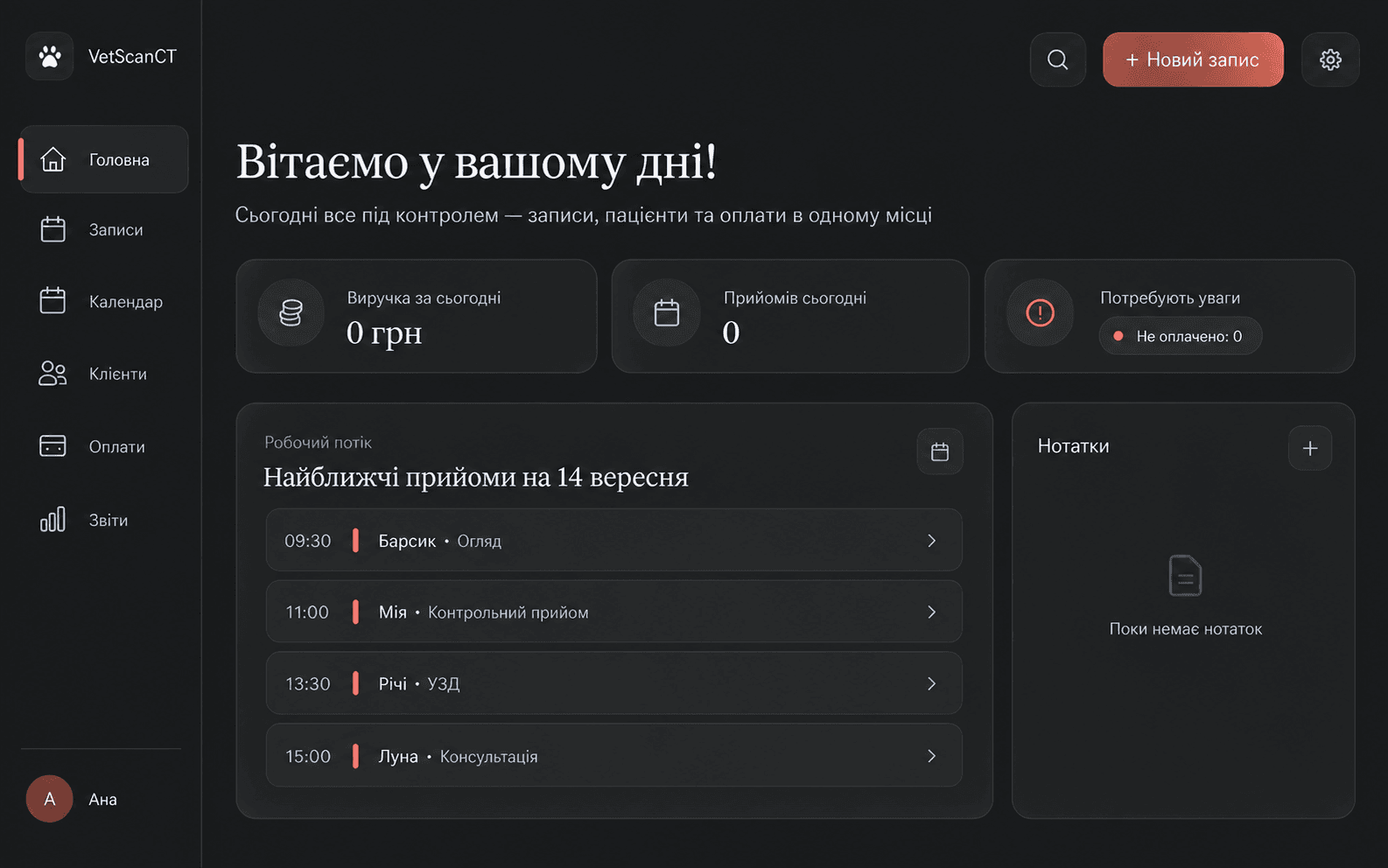Open search with the magnifier icon
1388x868 pixels.
point(1058,59)
